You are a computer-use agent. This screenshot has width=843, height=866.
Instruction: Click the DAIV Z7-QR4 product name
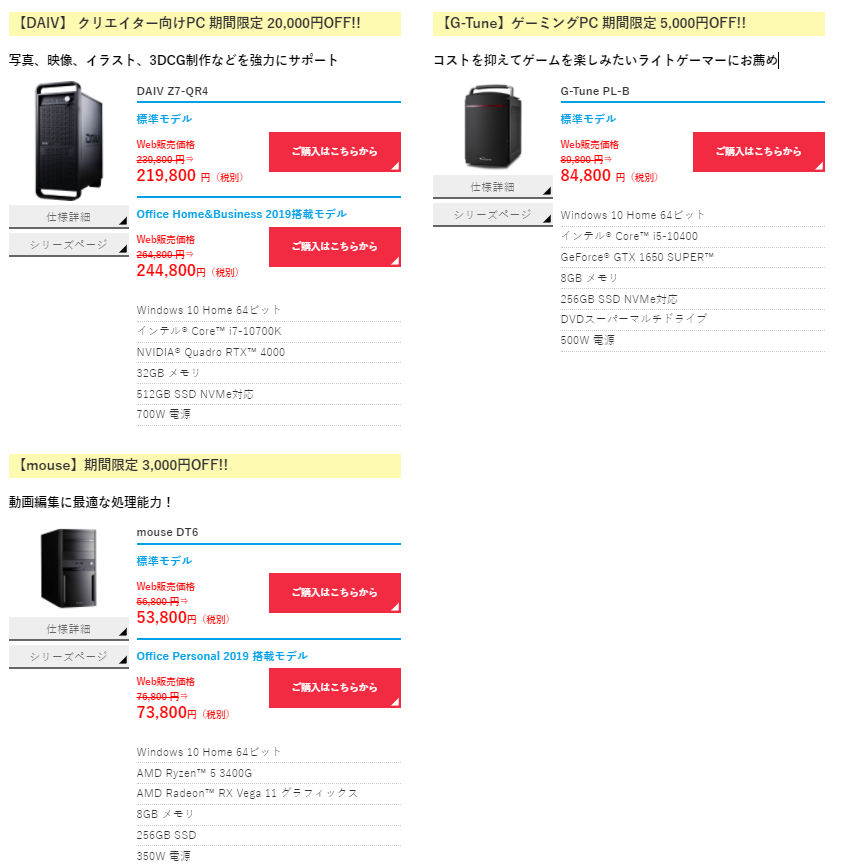point(172,91)
